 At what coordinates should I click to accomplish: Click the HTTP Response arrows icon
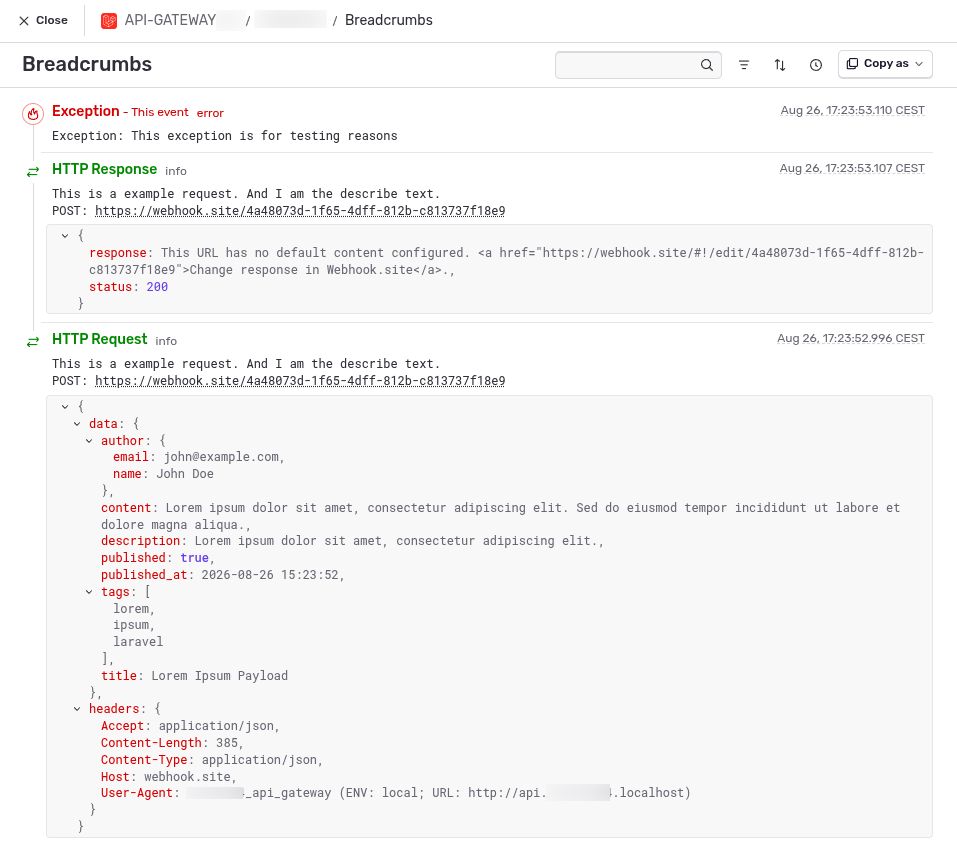click(x=33, y=172)
